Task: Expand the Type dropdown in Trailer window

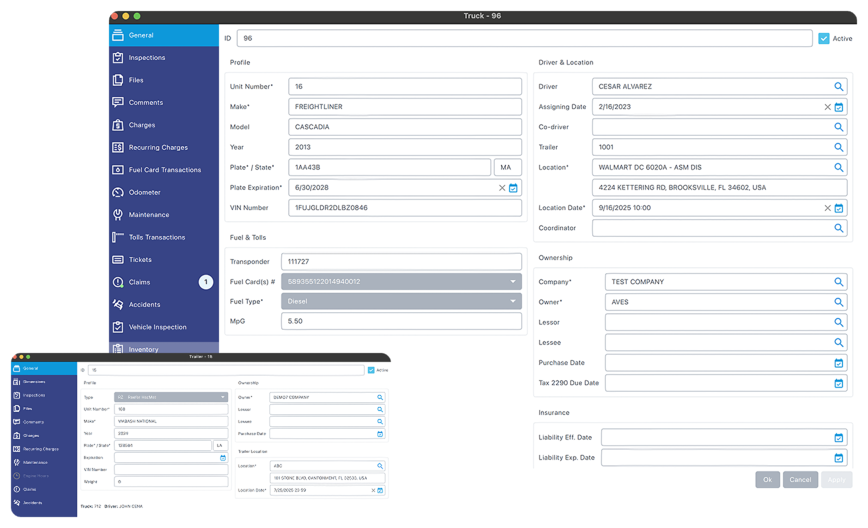Action: click(223, 397)
